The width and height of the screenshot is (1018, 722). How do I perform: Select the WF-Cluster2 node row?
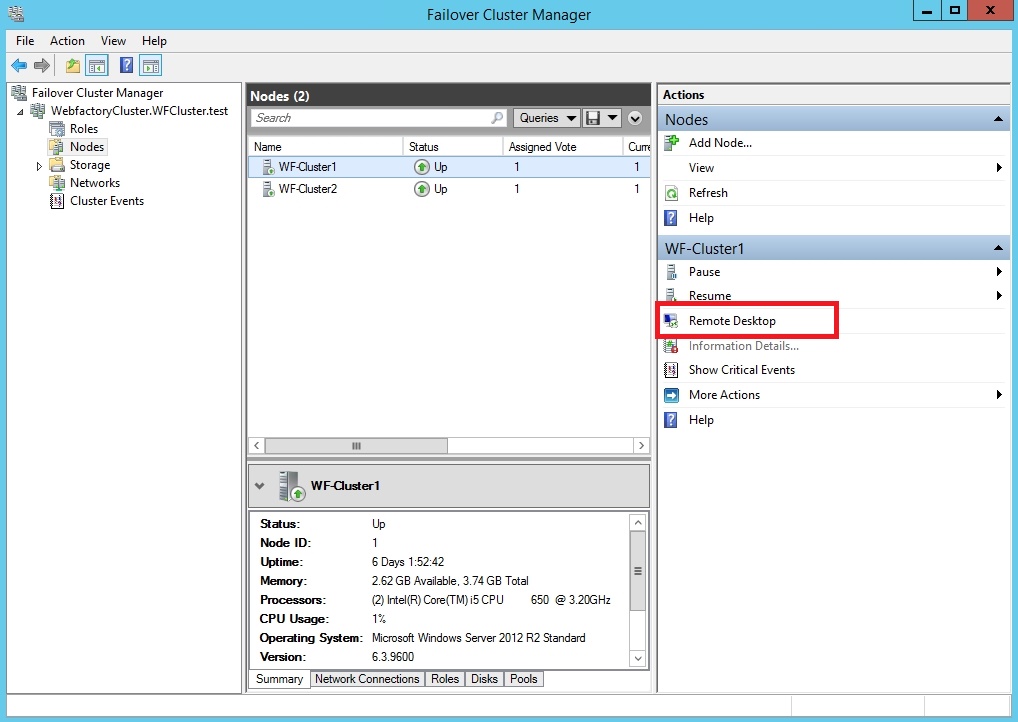coord(307,189)
